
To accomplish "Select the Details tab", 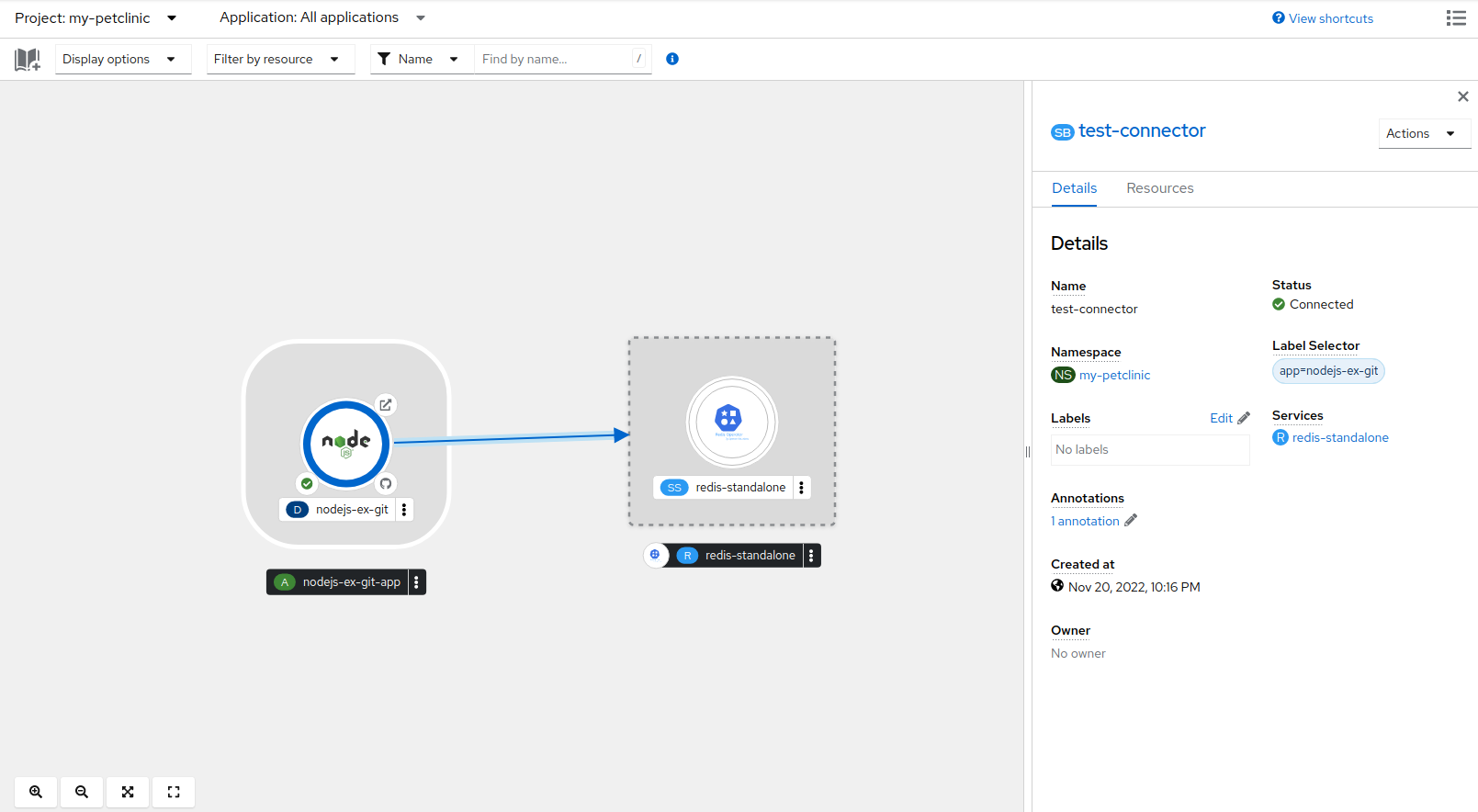I will [x=1074, y=188].
